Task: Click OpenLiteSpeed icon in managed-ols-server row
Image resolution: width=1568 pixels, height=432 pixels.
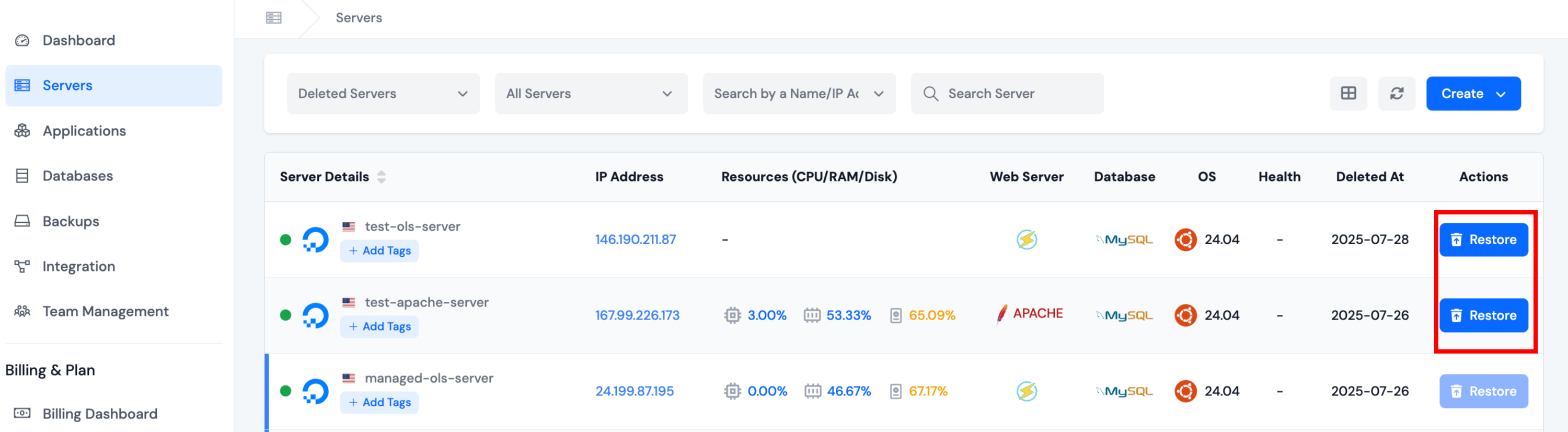Action: tap(1027, 391)
